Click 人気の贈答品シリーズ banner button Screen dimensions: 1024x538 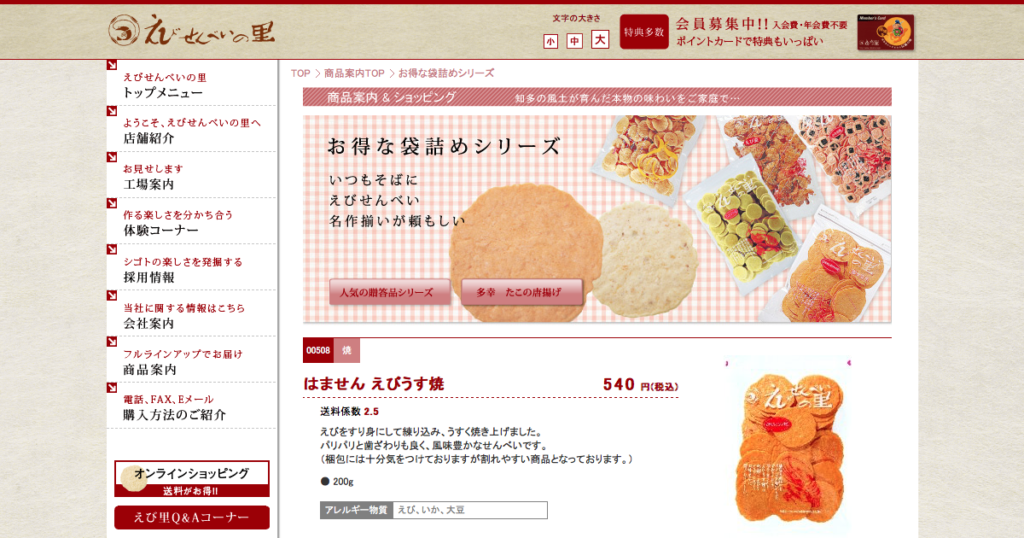click(x=390, y=293)
